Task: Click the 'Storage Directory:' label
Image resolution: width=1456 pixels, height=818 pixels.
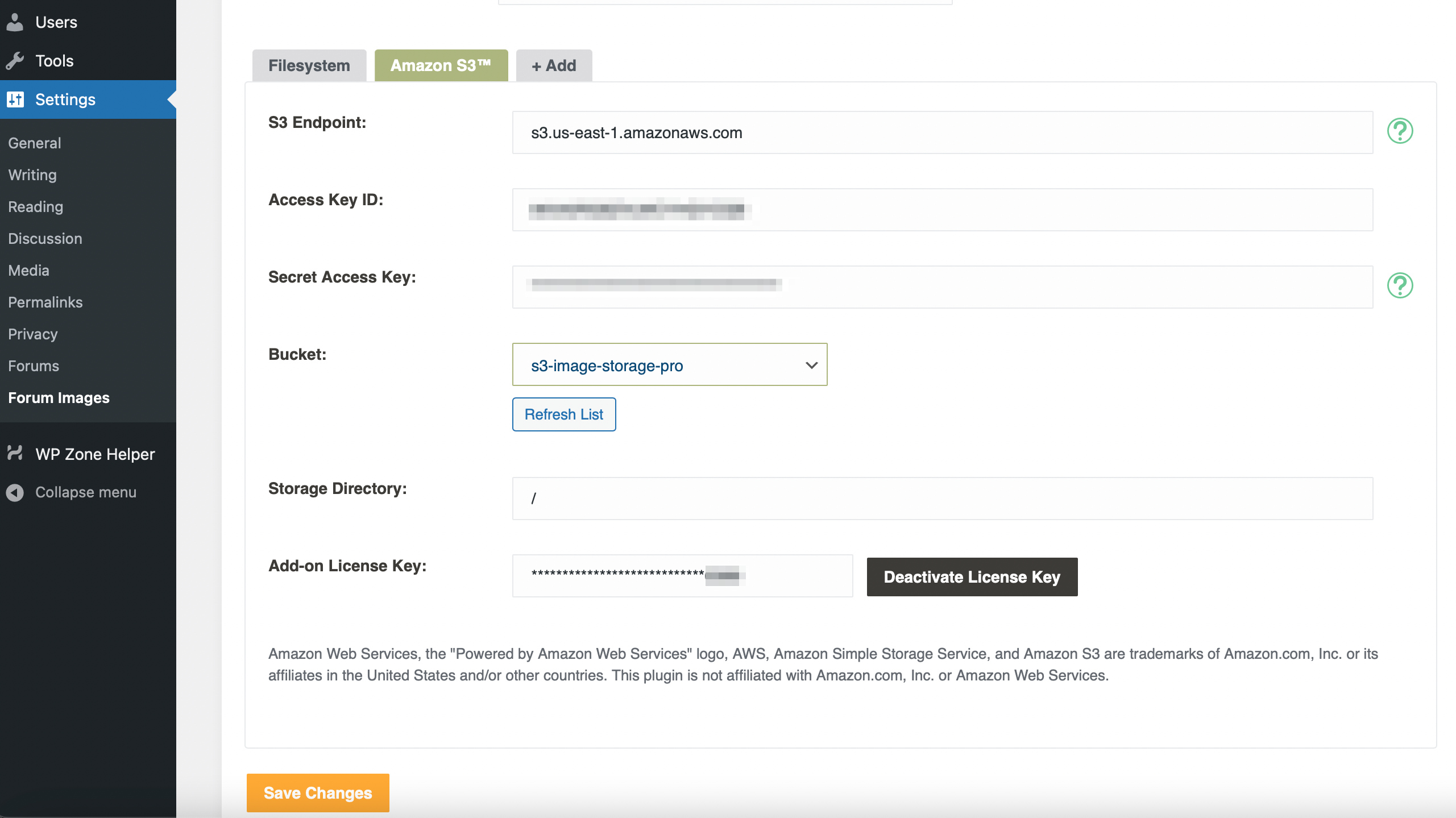Action: click(338, 488)
